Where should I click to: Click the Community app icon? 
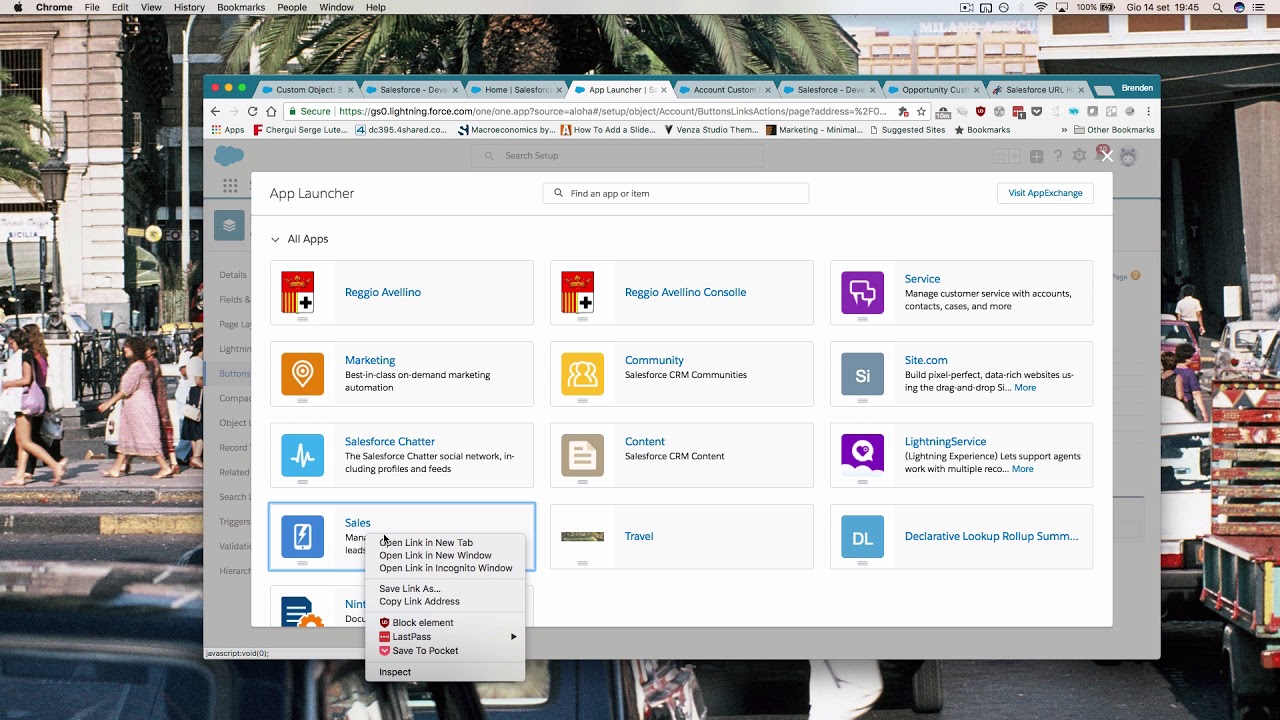582,374
